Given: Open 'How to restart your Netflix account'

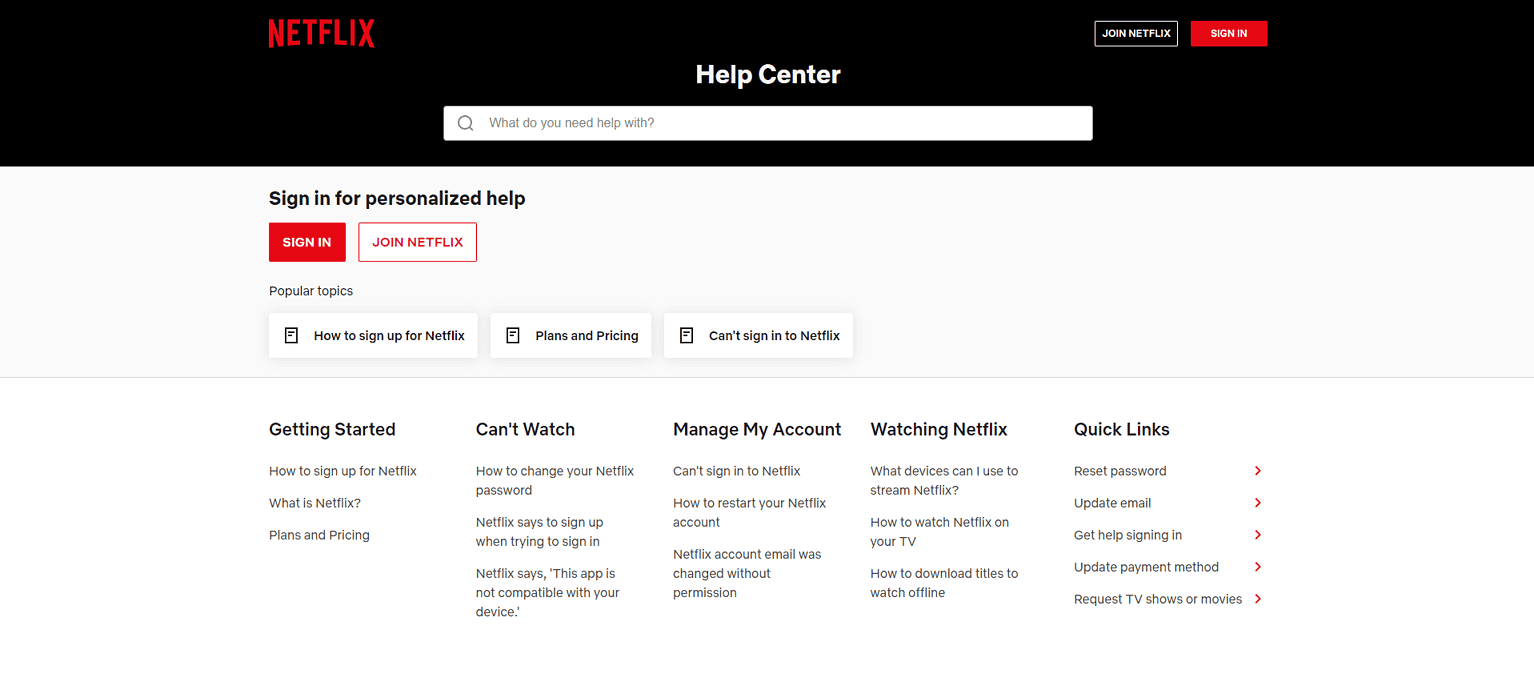Looking at the screenshot, I should coord(749,512).
